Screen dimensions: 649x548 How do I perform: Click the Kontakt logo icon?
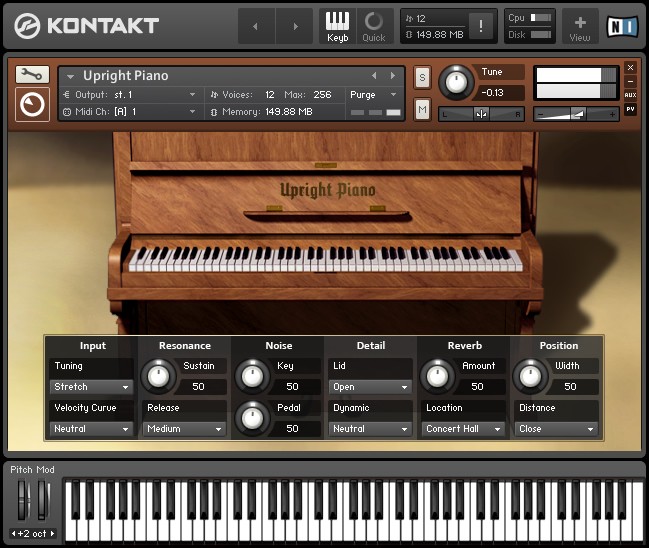coord(27,26)
